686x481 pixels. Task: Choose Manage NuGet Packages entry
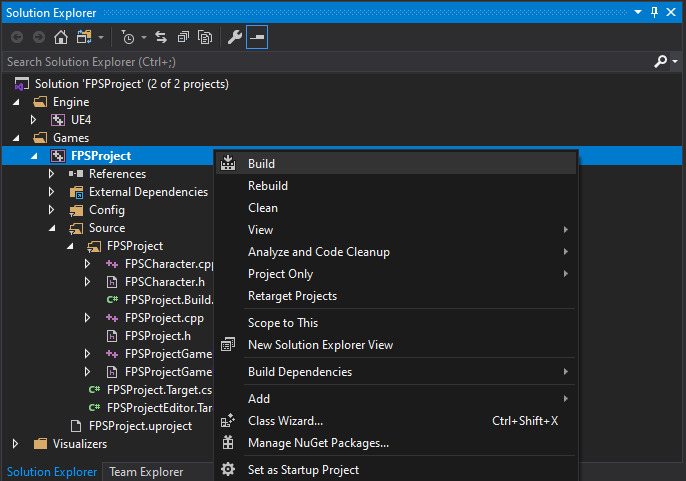tap(396, 442)
